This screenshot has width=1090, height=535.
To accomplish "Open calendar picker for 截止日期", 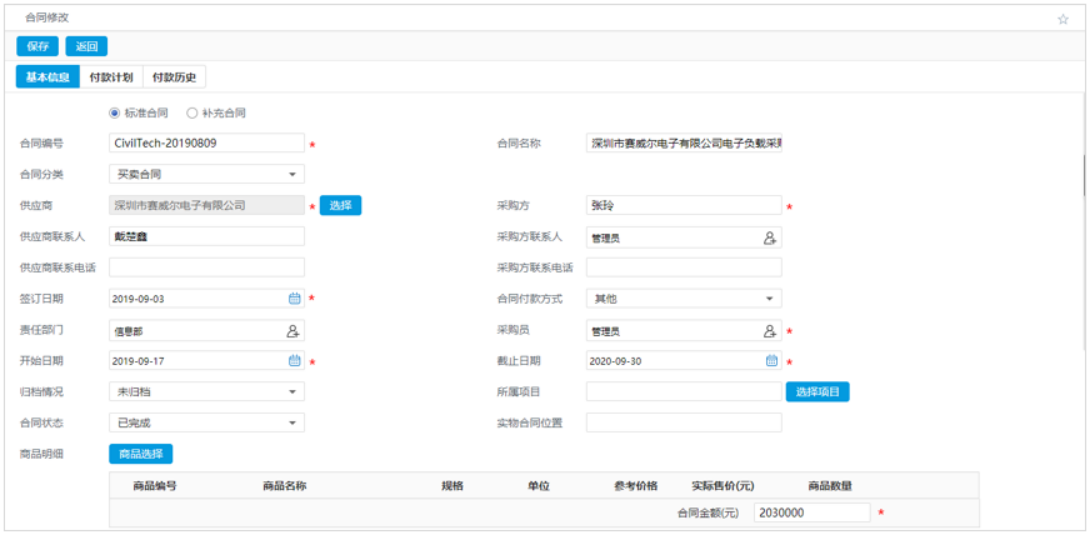I will click(771, 361).
